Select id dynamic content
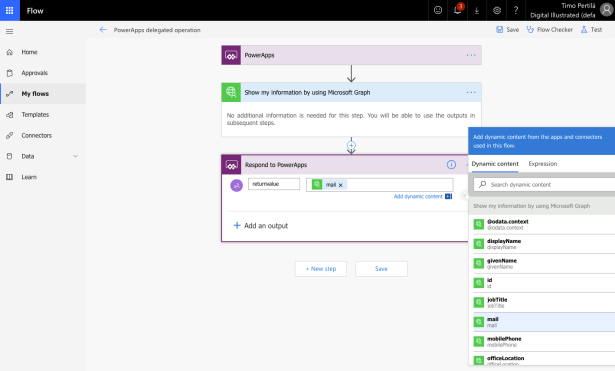The height and width of the screenshot is (371, 615). click(x=544, y=283)
